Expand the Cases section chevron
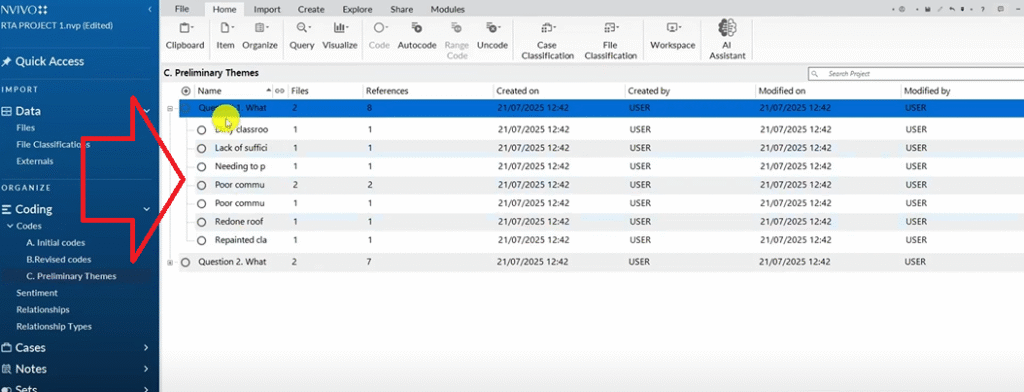1024x392 pixels. click(x=147, y=348)
